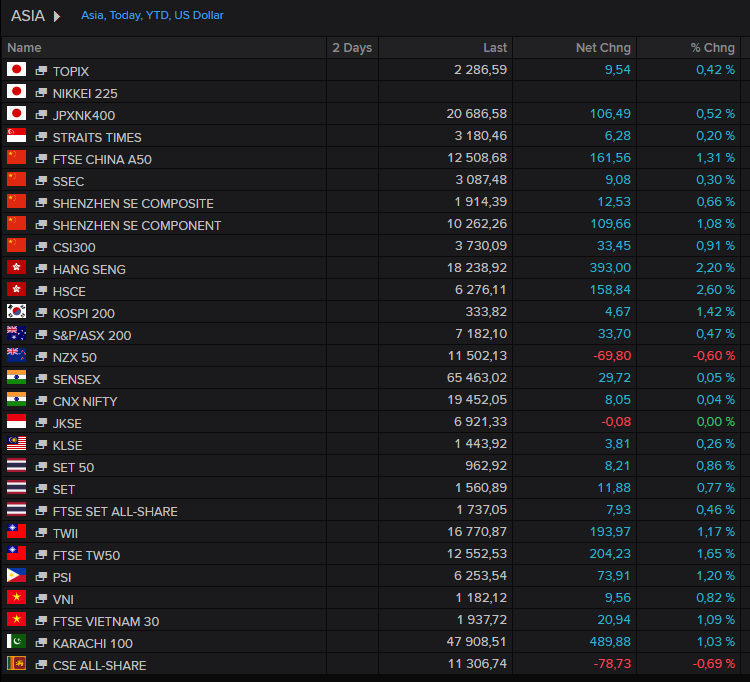The height and width of the screenshot is (682, 750).
Task: Click the pop-out icon beside HANG SENG
Action: point(41,269)
